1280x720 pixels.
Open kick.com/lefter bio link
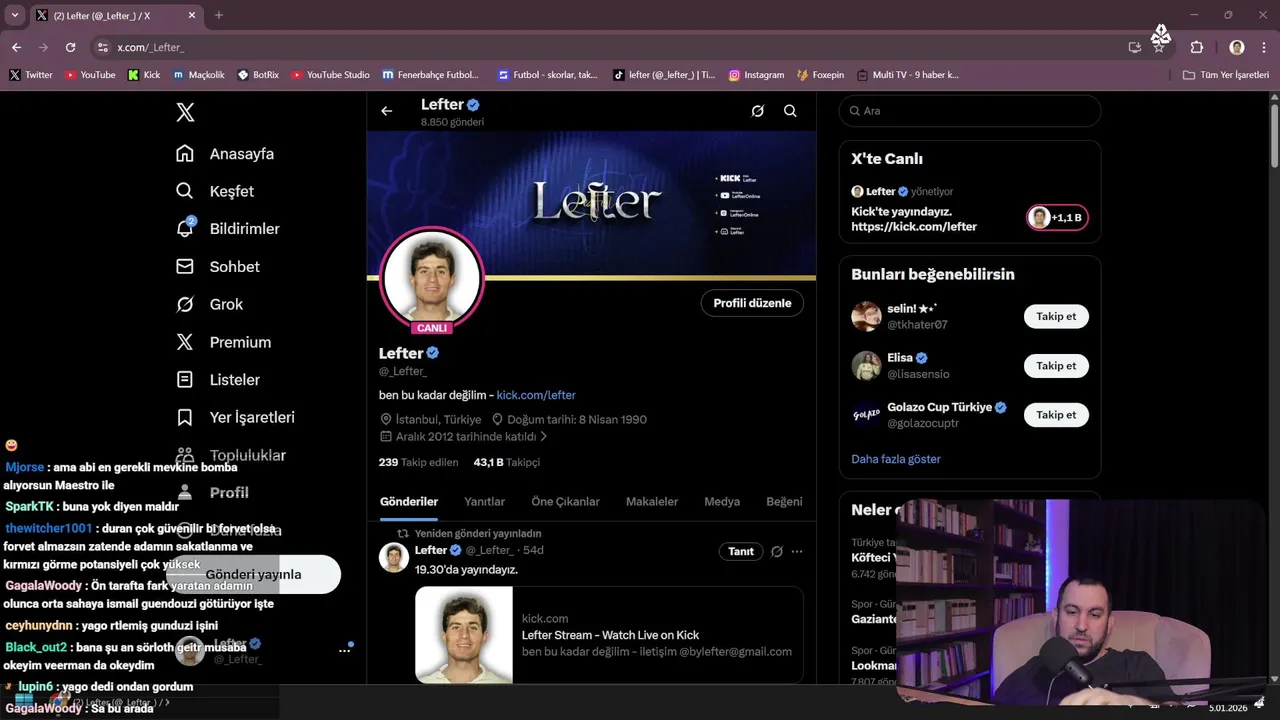[x=536, y=395]
